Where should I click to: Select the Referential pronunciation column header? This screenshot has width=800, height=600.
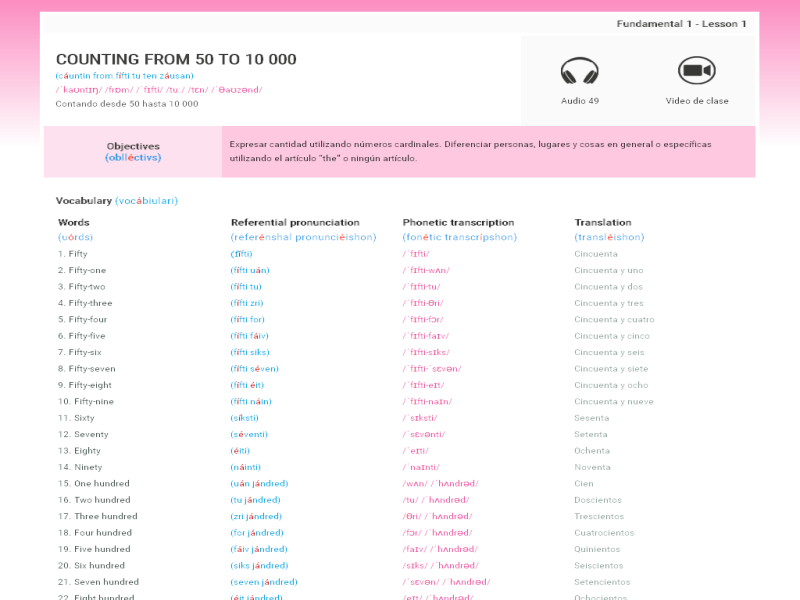point(295,223)
